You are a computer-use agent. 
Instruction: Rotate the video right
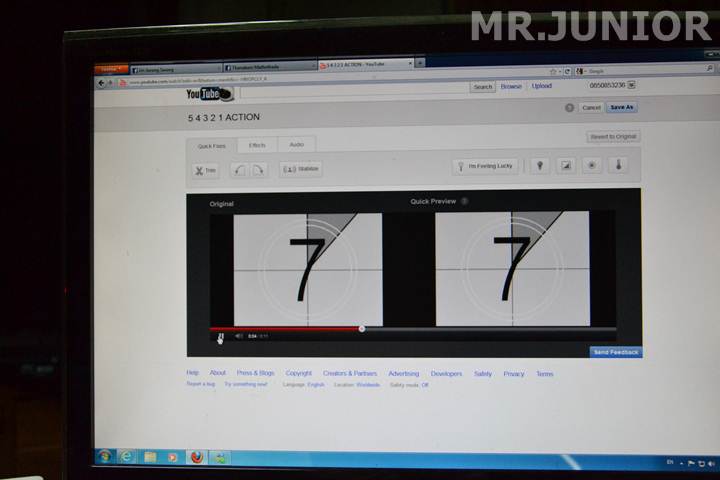(258, 170)
